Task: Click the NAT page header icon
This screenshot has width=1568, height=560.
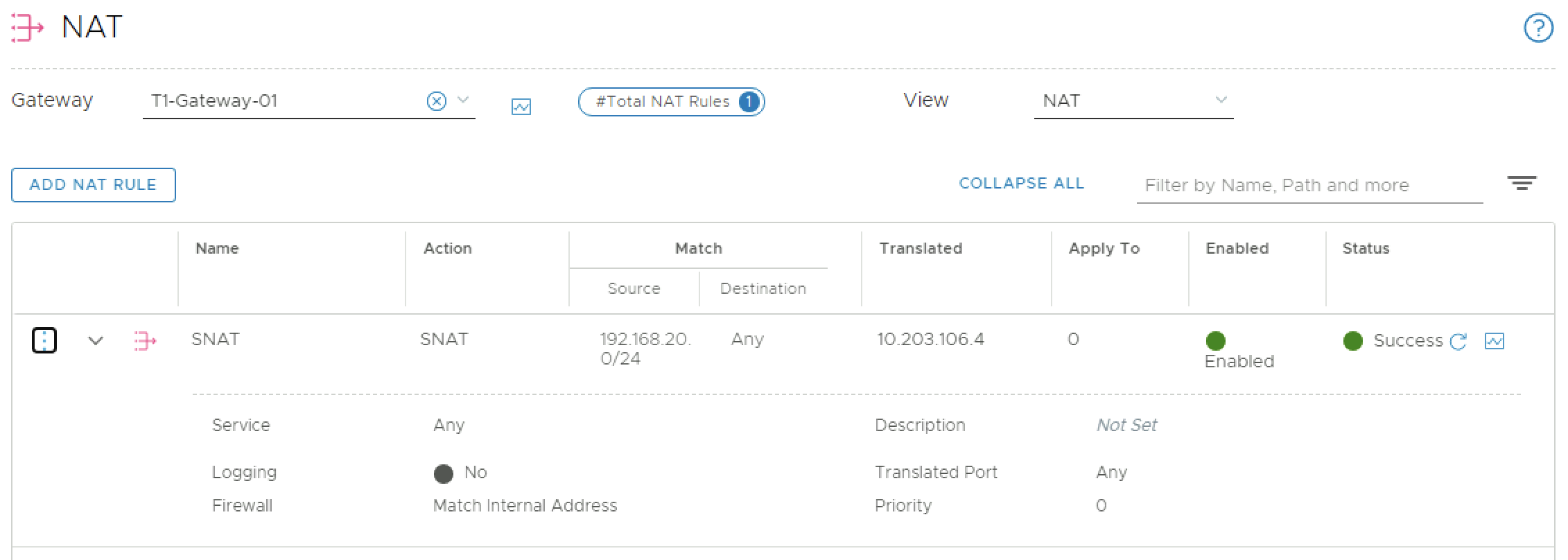Action: pos(28,28)
